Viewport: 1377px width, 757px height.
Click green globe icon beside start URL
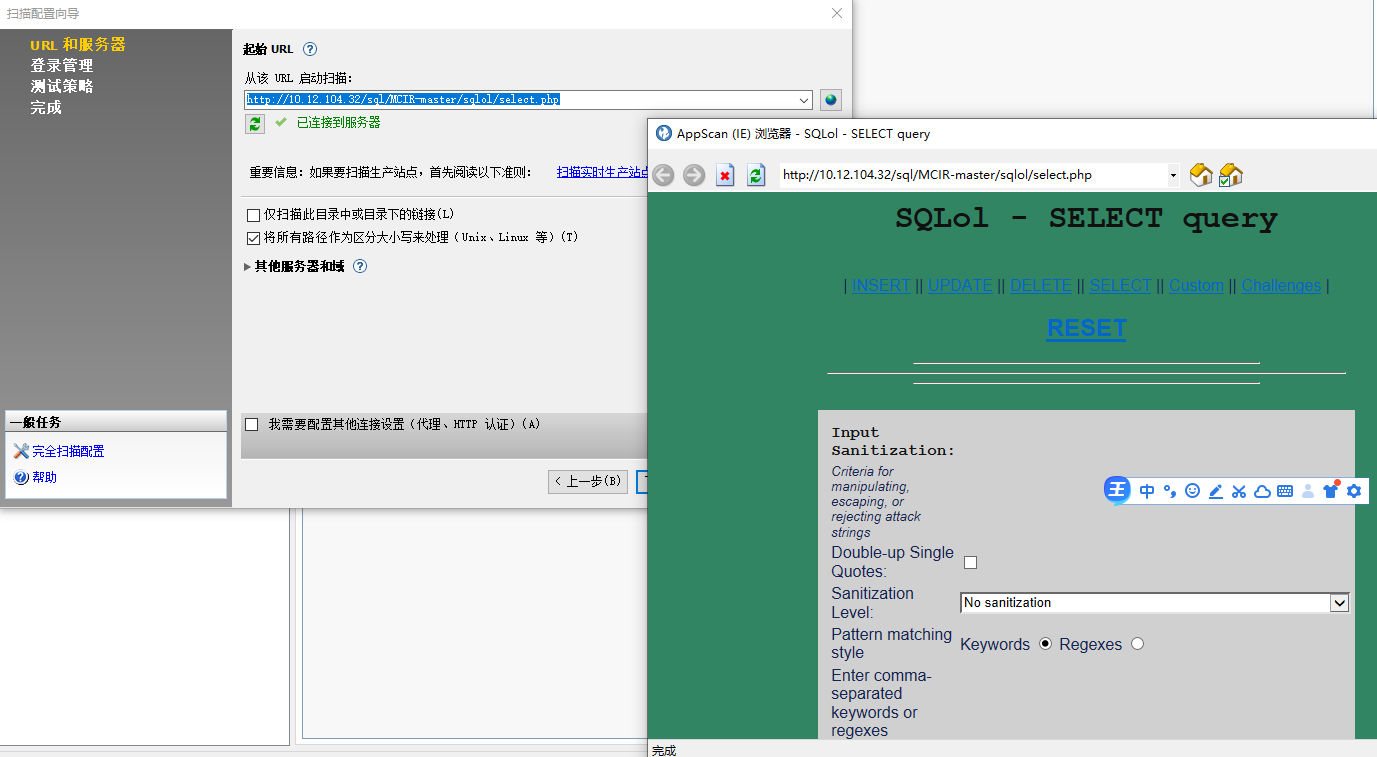pos(831,99)
